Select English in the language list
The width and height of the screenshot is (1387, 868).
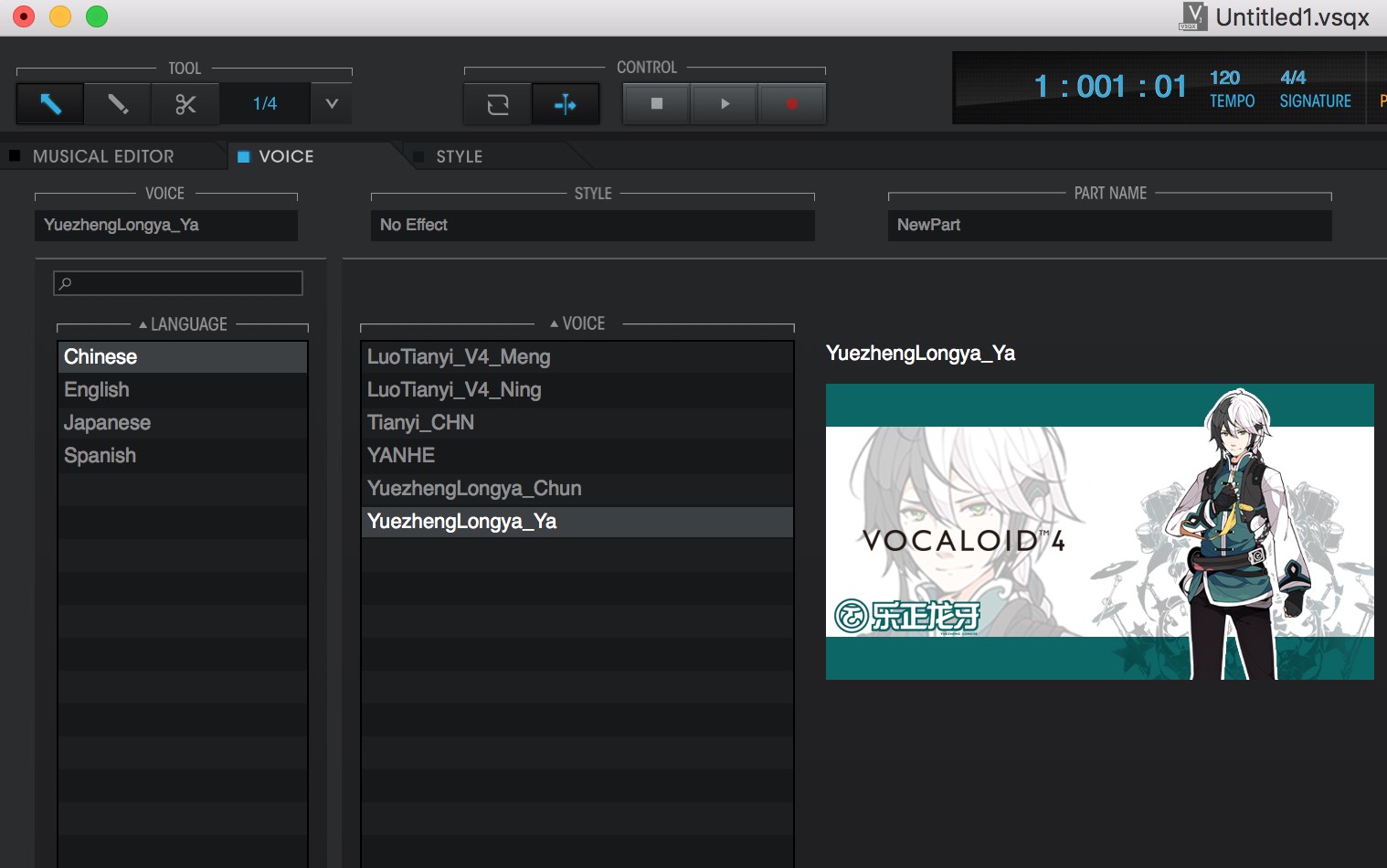tap(183, 389)
